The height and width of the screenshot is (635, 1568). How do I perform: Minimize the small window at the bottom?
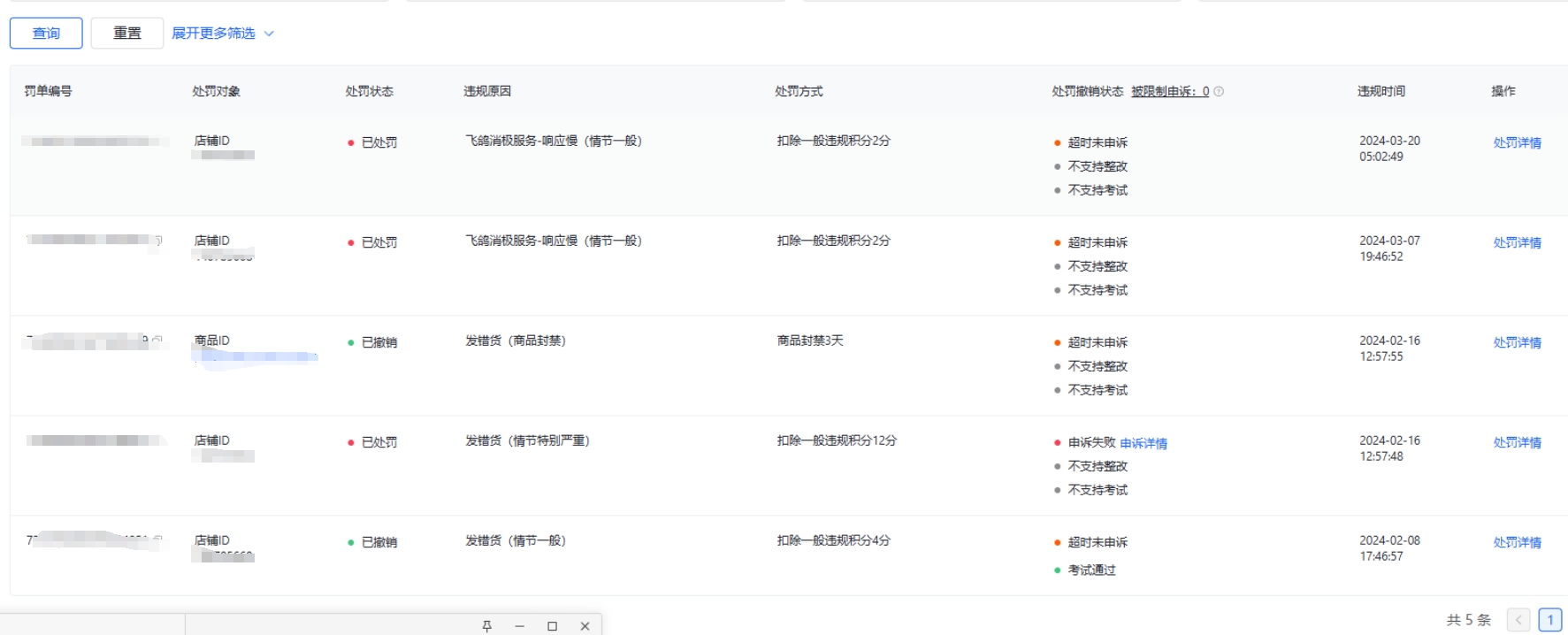519,626
